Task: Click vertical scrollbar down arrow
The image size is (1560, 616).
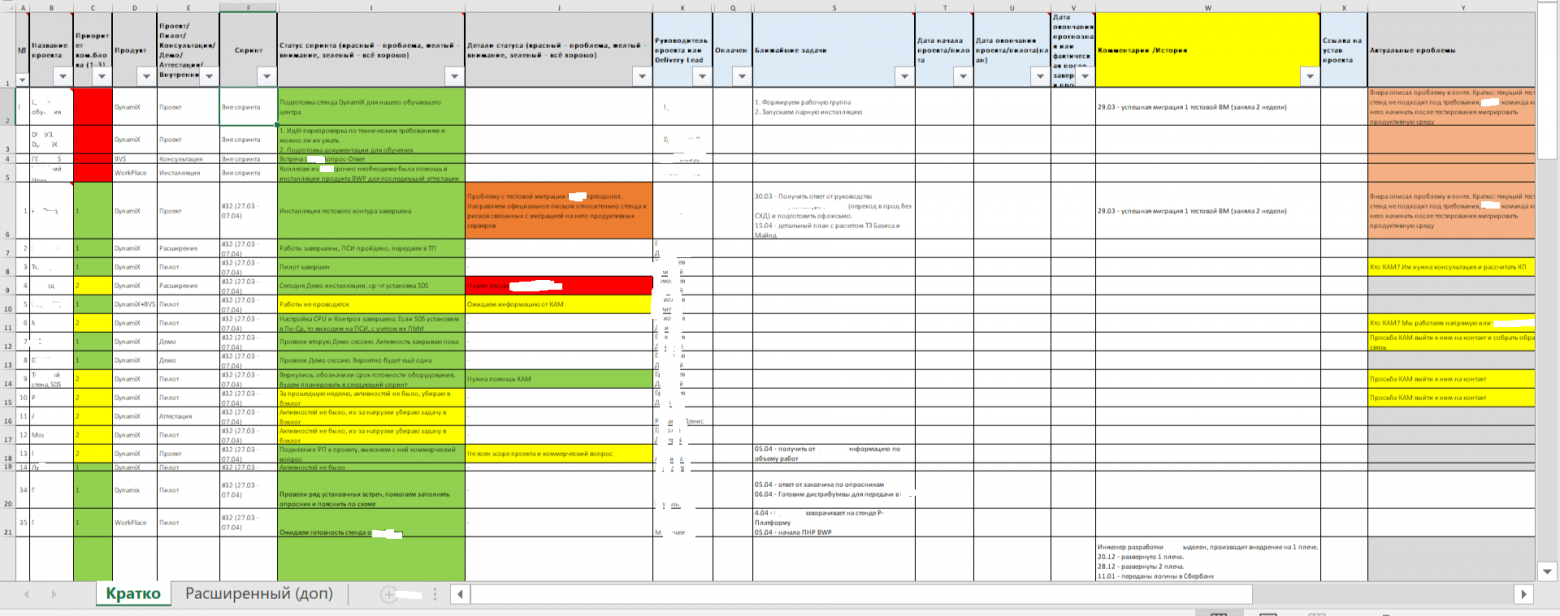Action: click(x=1549, y=571)
